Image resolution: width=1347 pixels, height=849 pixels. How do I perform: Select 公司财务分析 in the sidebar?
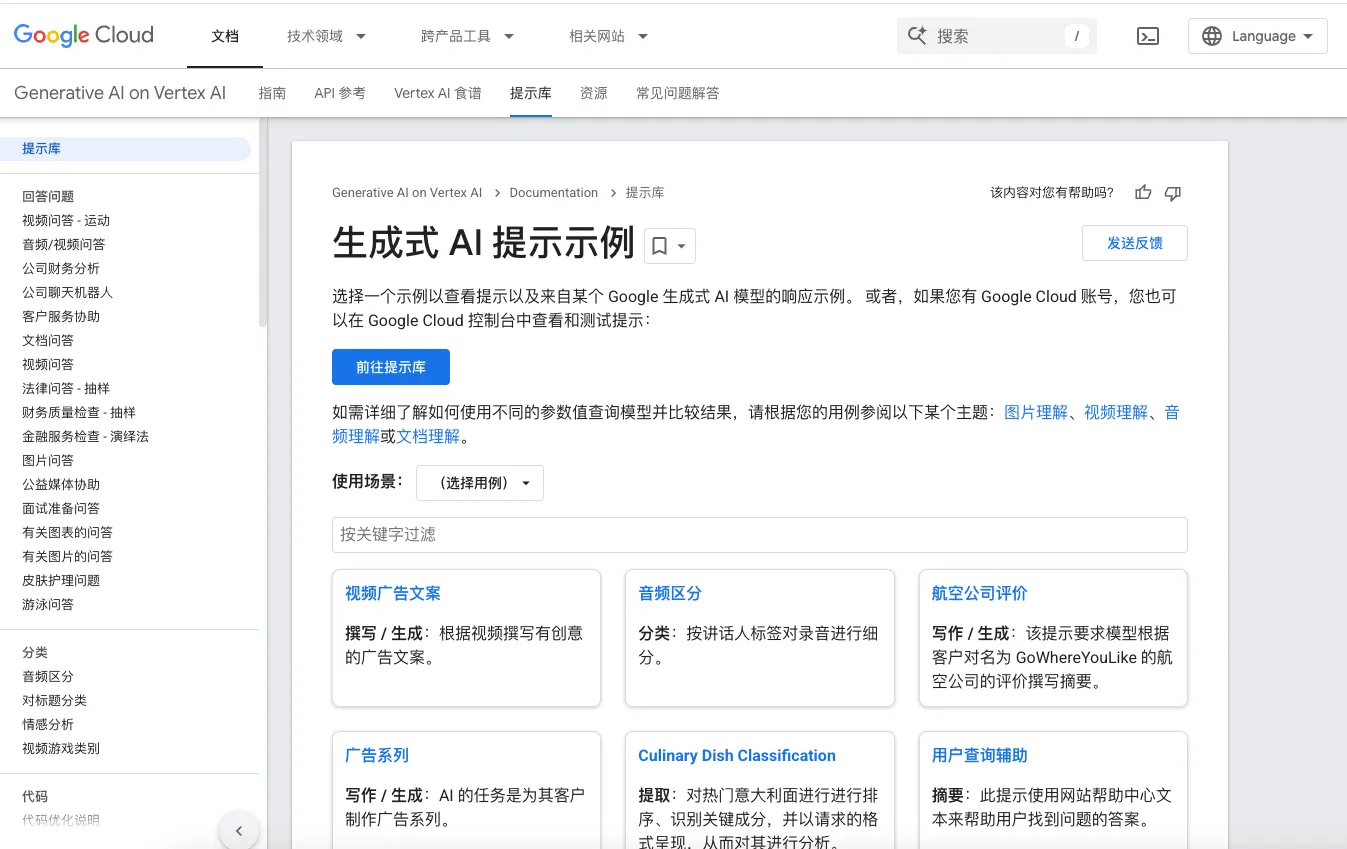pos(61,268)
